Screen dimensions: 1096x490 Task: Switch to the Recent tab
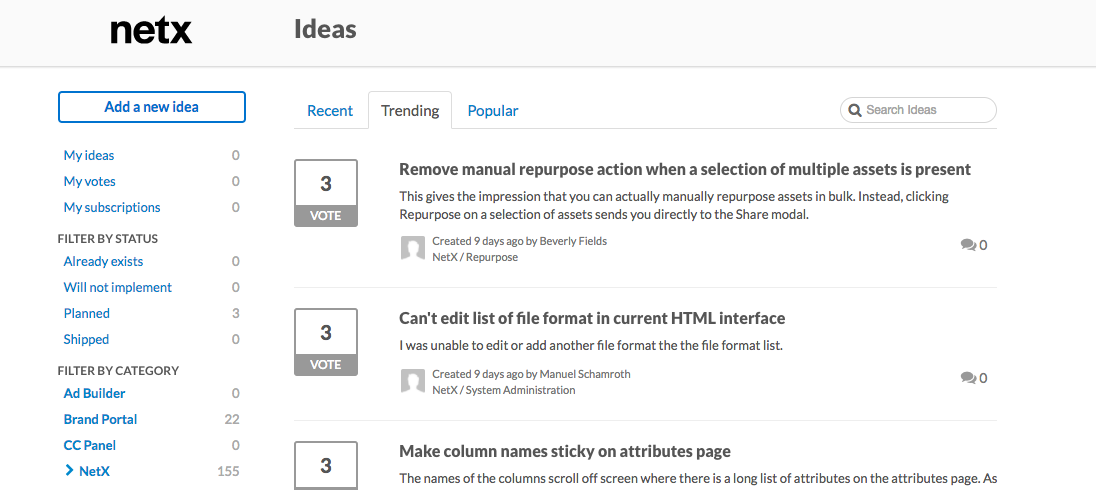click(330, 110)
